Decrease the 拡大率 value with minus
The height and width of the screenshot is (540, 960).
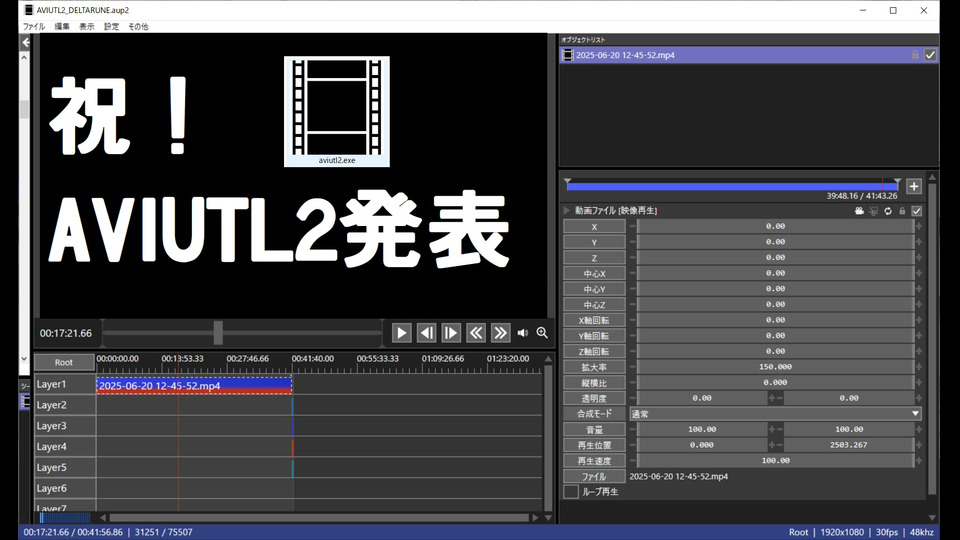tap(632, 367)
